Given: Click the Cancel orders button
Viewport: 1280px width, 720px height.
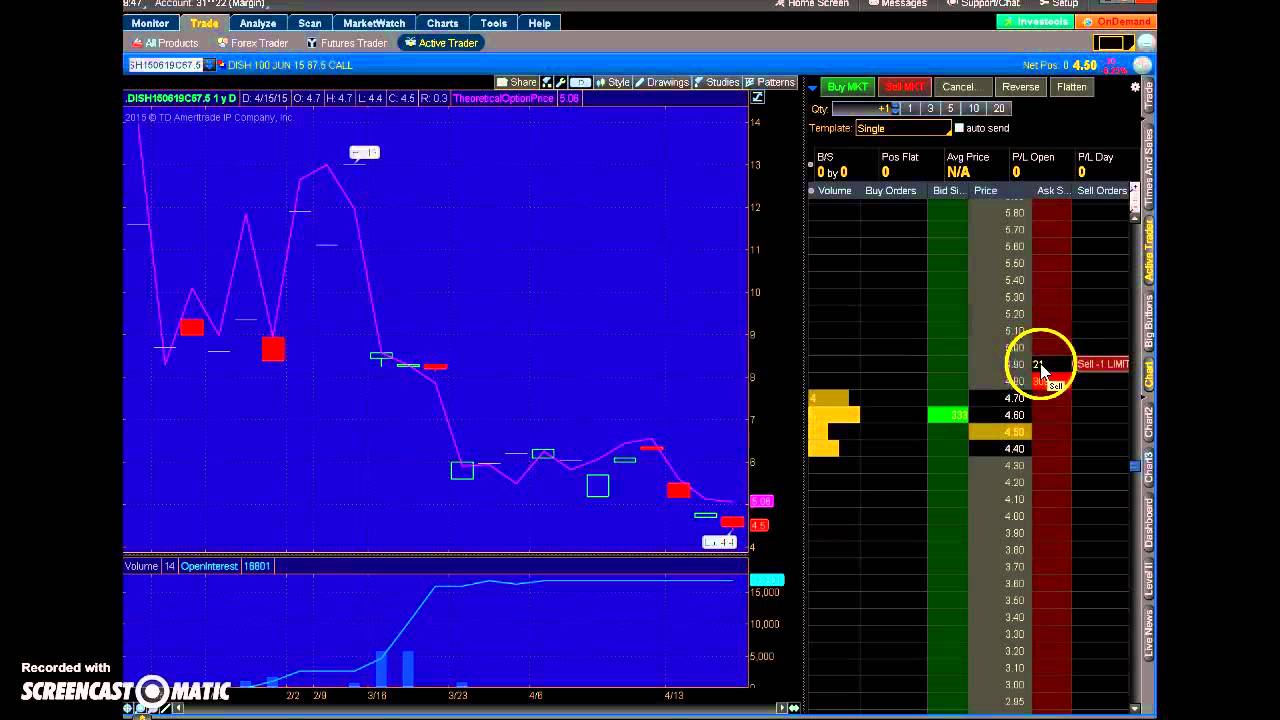Looking at the screenshot, I should pos(963,87).
